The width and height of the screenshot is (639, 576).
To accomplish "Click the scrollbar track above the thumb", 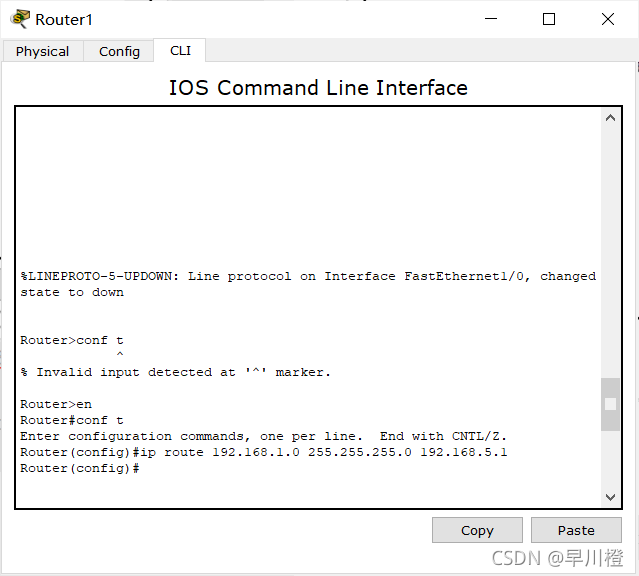I will pos(610,250).
